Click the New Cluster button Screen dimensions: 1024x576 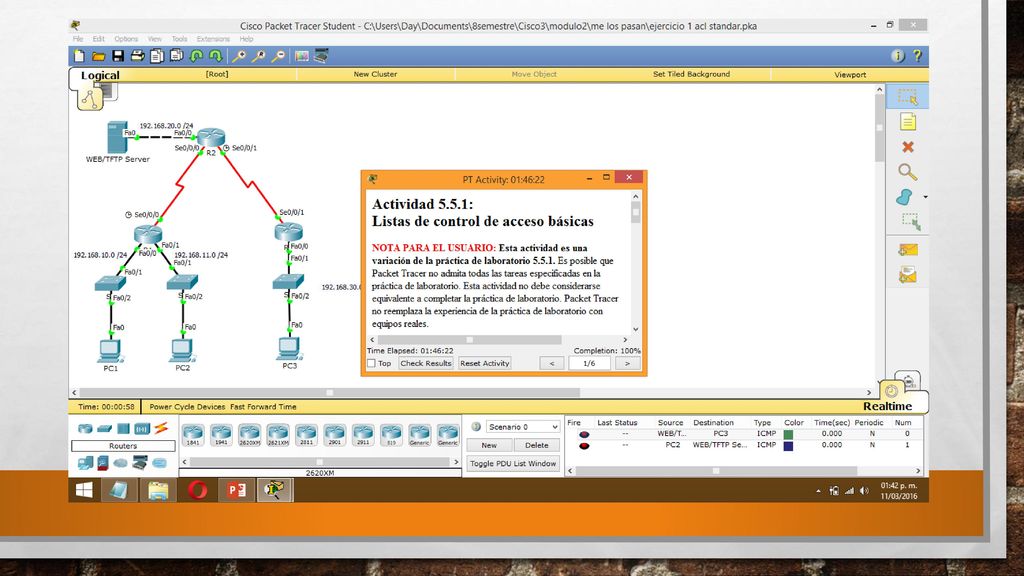click(x=376, y=74)
